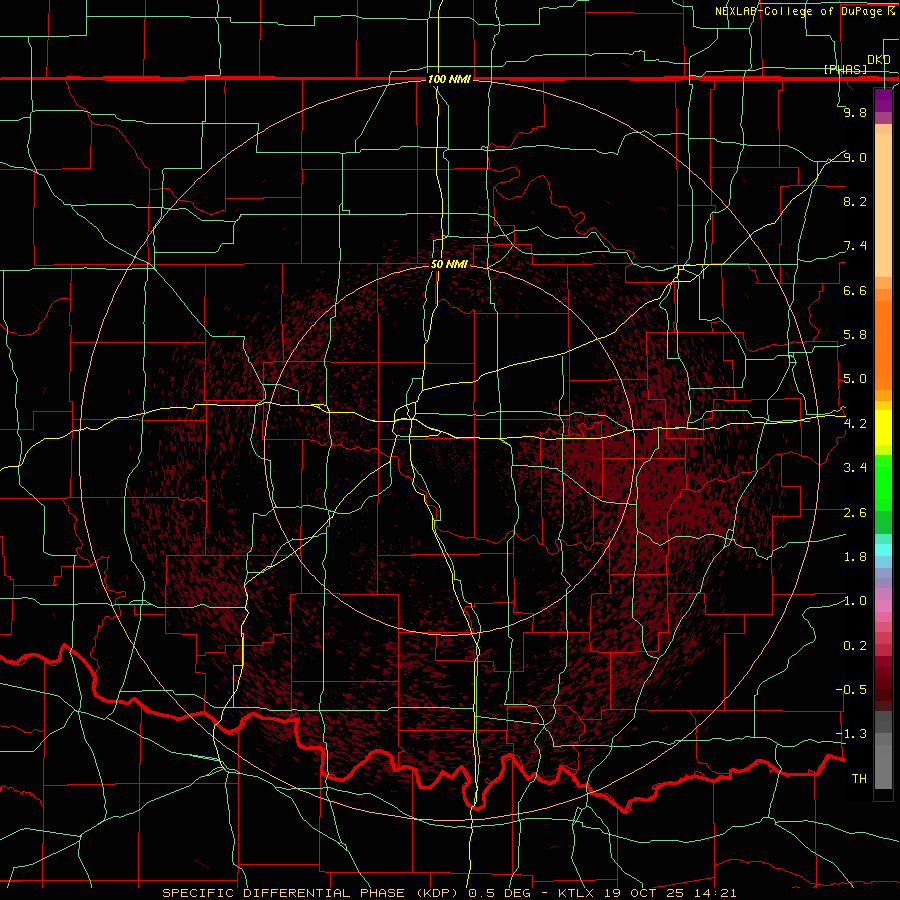Click the [PHAS] units label
The image size is (900, 900).
click(845, 69)
